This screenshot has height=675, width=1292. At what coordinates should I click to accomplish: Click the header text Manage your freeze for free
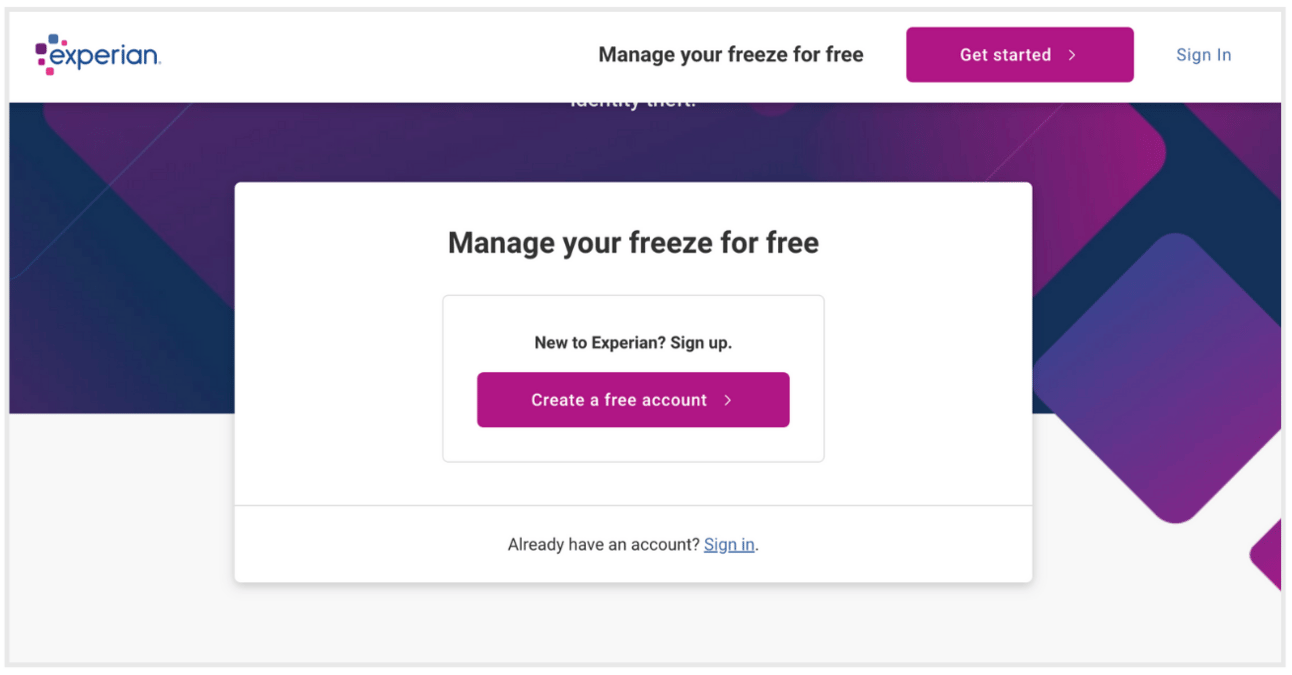coord(731,55)
